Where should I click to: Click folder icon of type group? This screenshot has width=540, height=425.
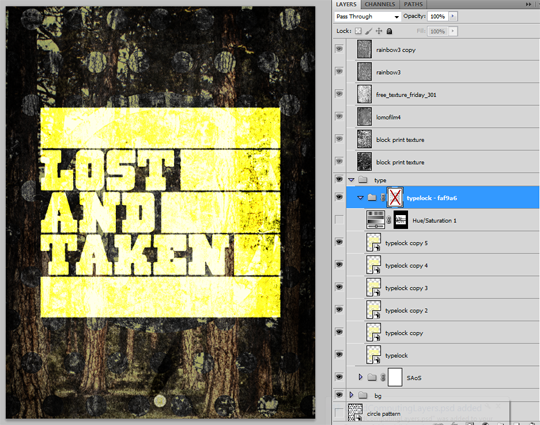pyautogui.click(x=363, y=180)
